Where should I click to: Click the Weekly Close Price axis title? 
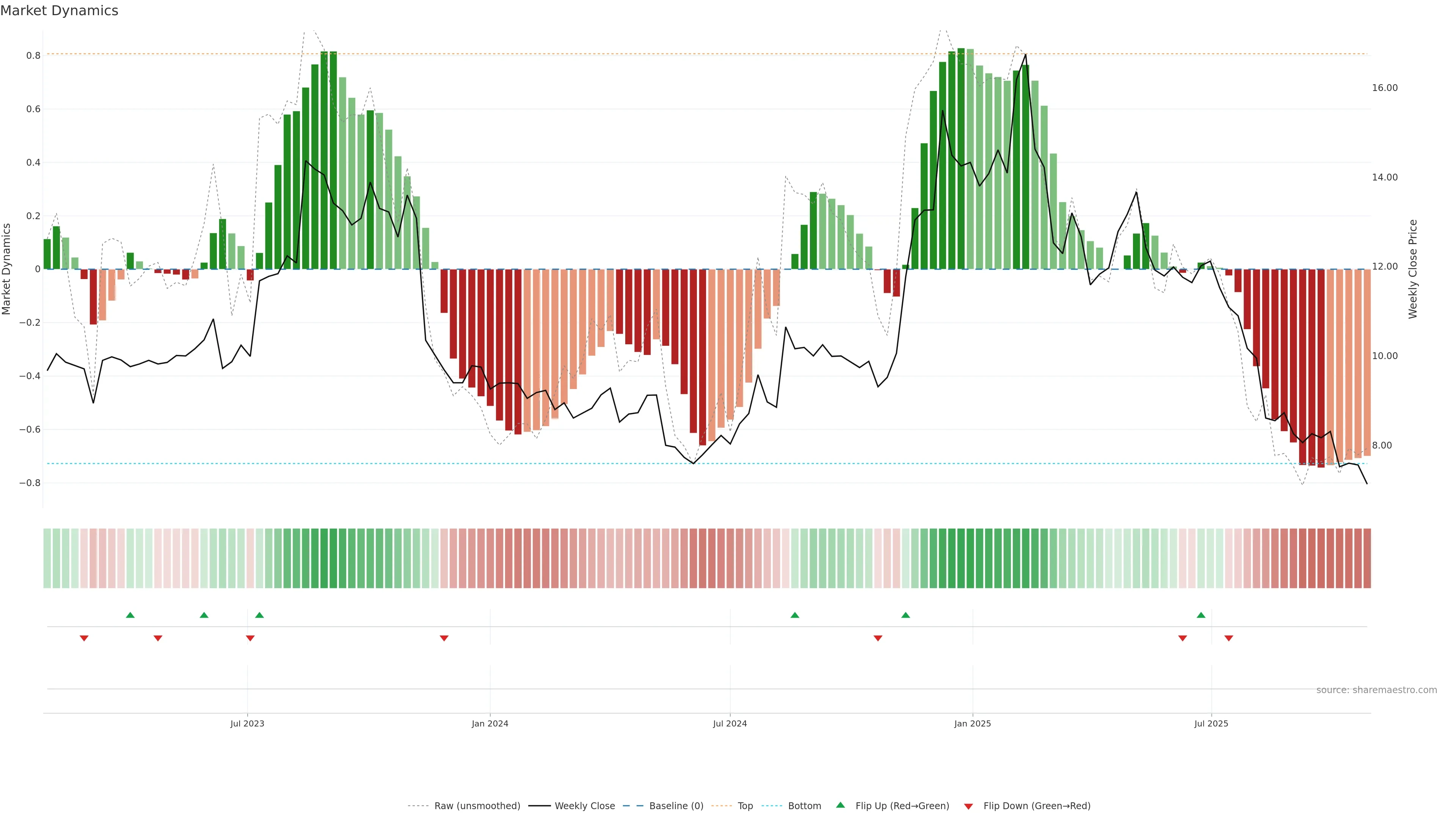[x=1412, y=269]
